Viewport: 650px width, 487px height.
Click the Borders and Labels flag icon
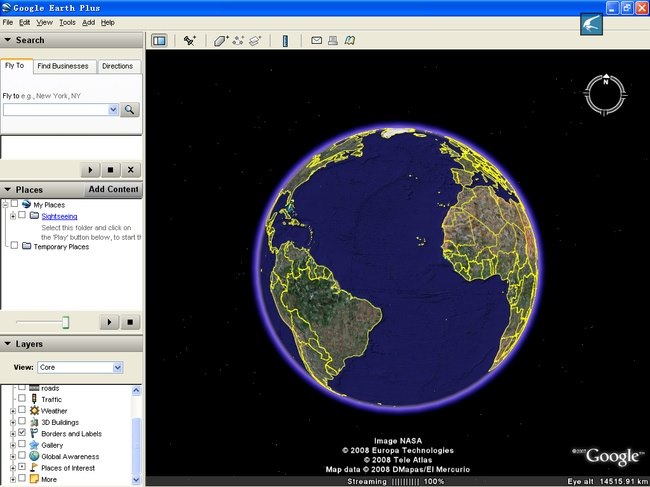click(x=34, y=434)
